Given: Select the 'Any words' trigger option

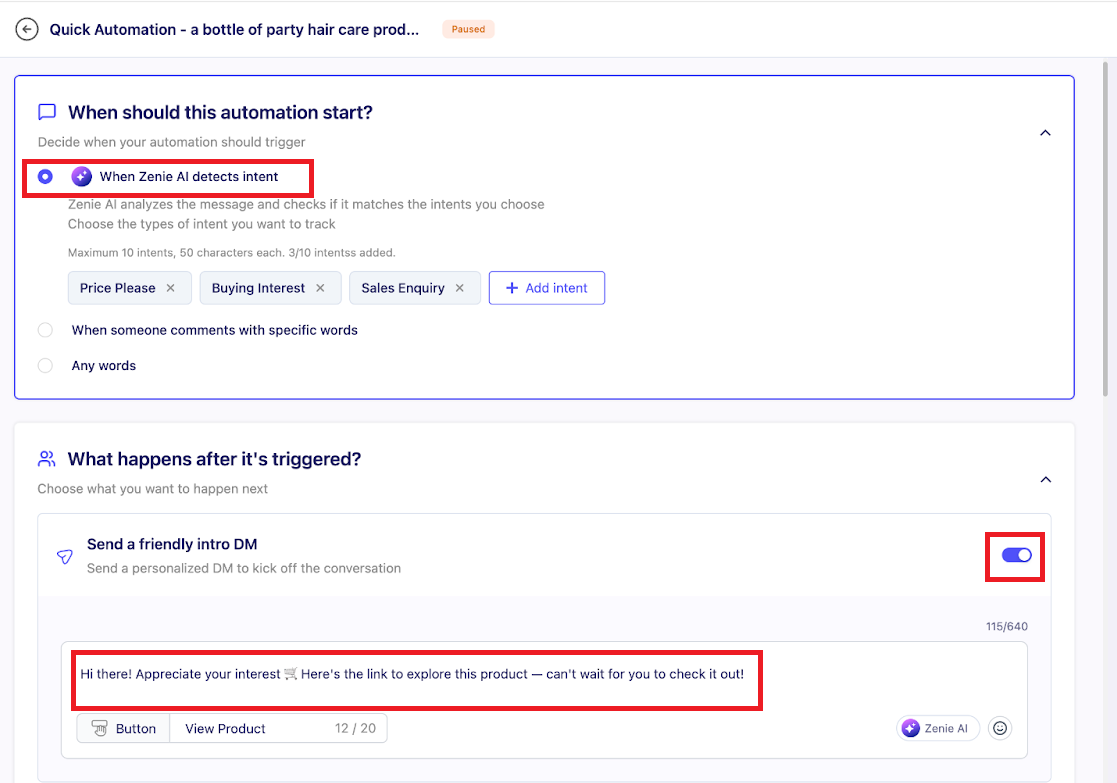Looking at the screenshot, I should click(45, 366).
